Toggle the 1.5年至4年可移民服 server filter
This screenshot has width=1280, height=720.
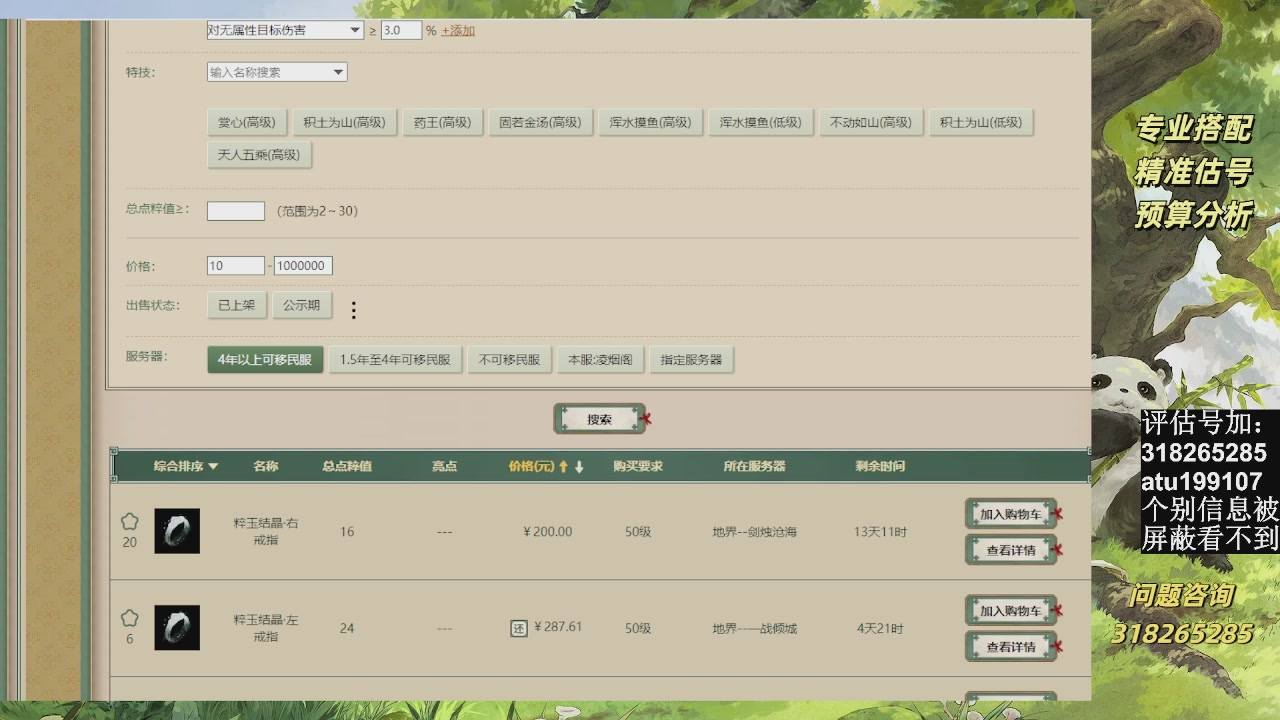coord(396,359)
